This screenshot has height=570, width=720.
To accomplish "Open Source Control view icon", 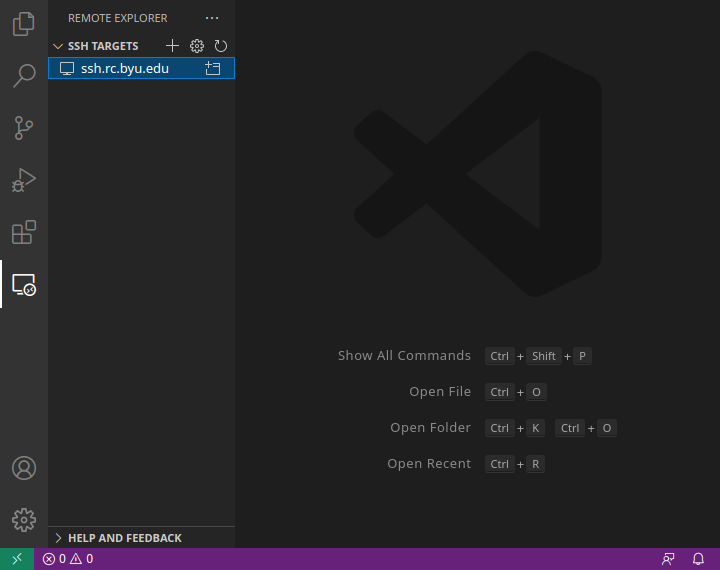I will tap(23, 128).
